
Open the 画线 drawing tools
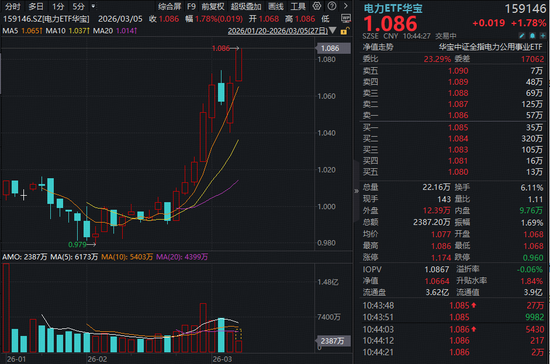click(276, 6)
